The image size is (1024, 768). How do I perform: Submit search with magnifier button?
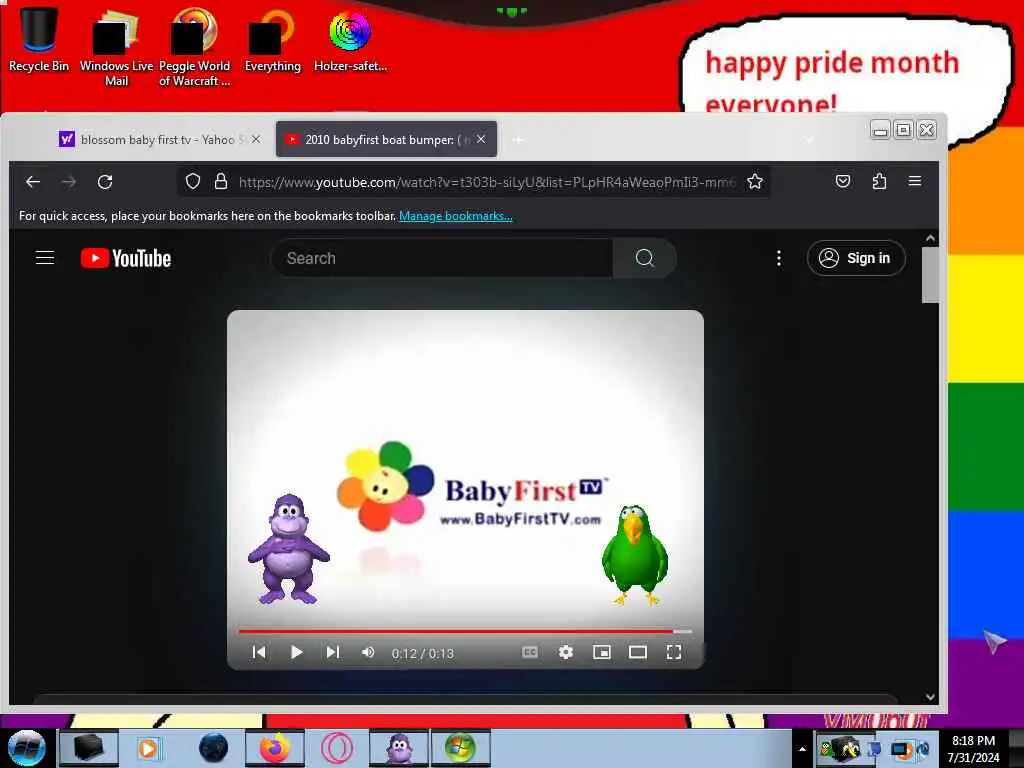tap(645, 258)
